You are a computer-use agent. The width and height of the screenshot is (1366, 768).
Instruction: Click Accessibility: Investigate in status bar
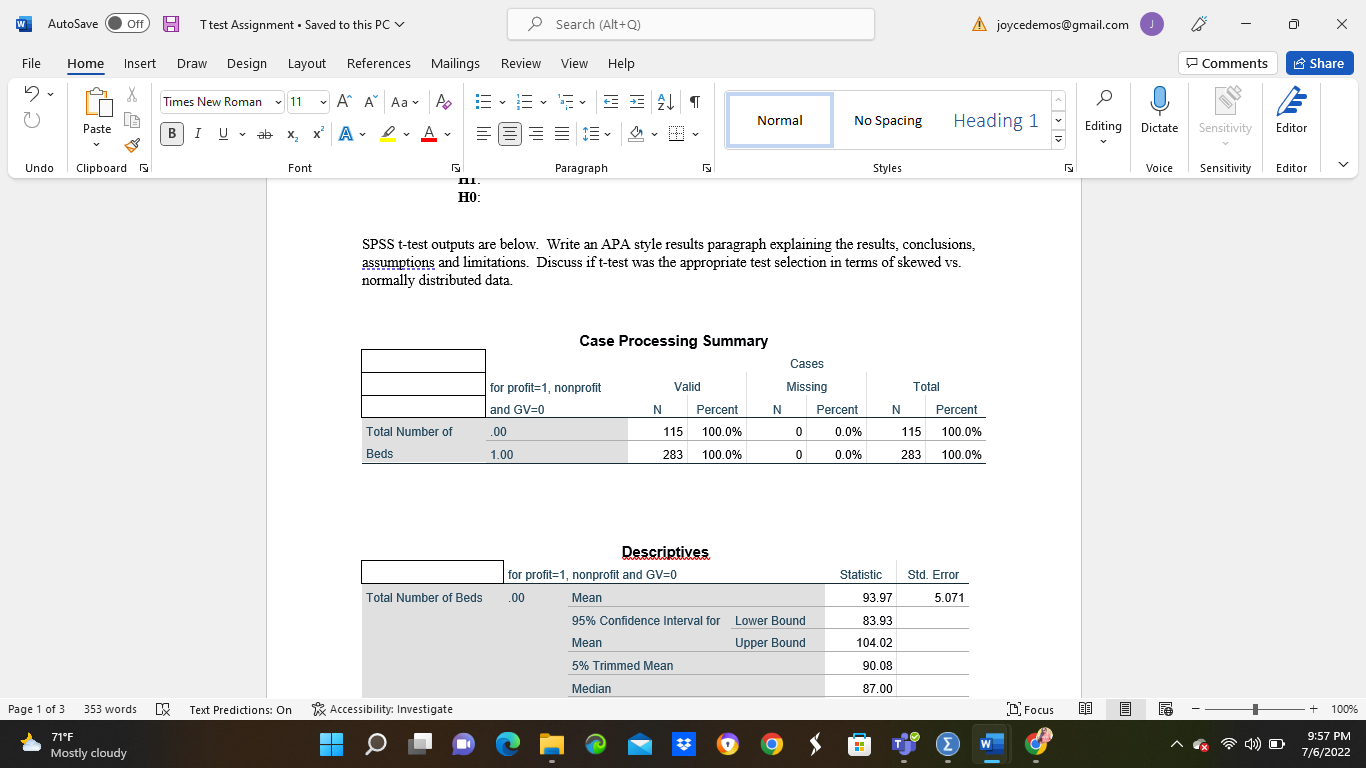pyautogui.click(x=382, y=709)
